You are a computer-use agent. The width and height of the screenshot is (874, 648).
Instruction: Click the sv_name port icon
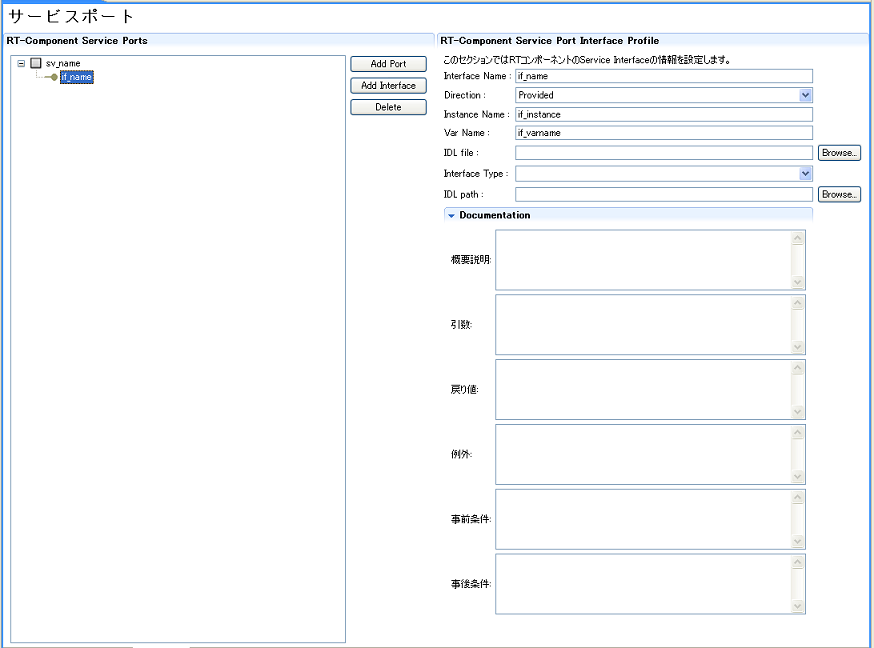point(36,63)
